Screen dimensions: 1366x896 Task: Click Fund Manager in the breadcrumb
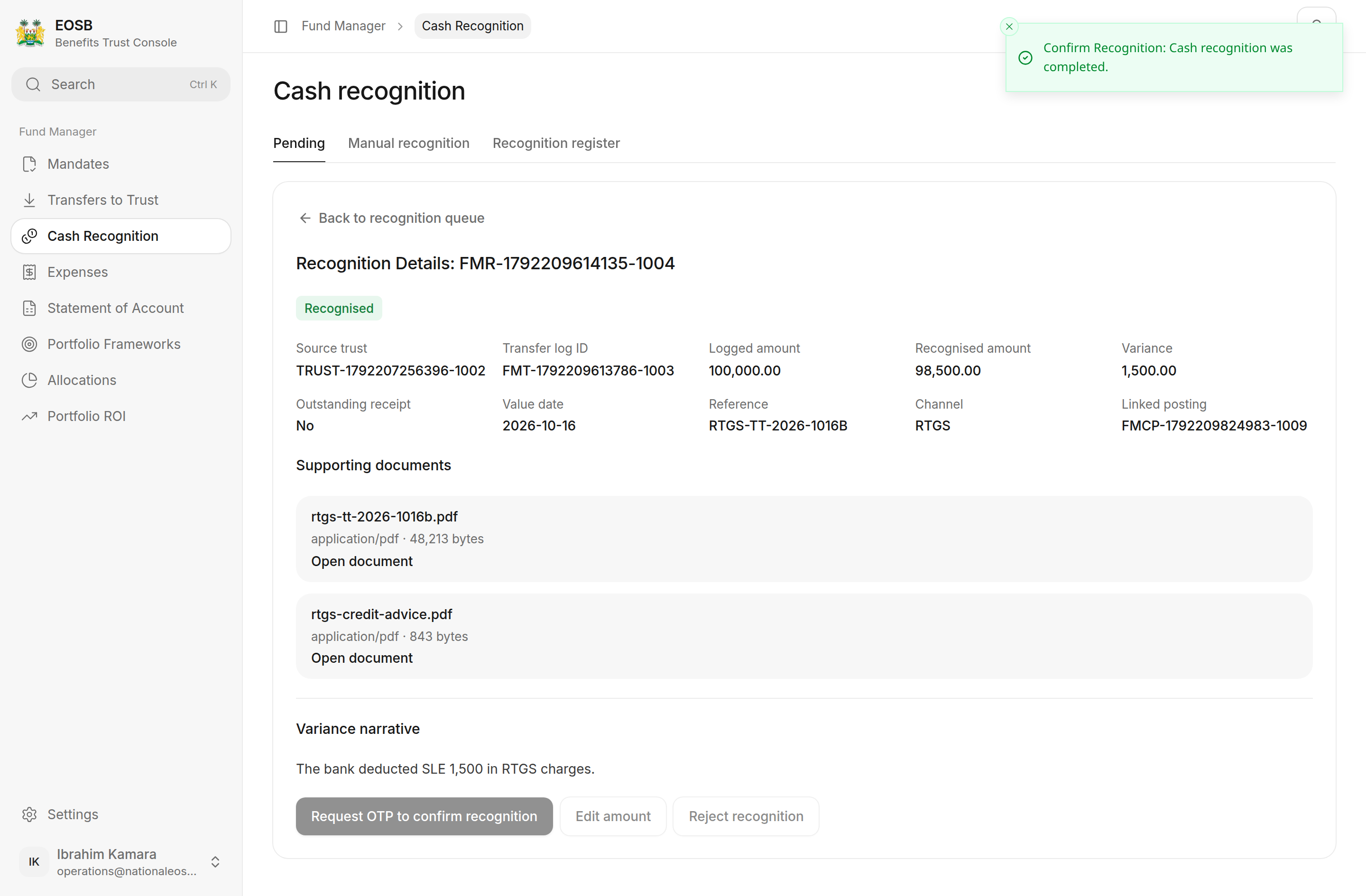click(343, 27)
